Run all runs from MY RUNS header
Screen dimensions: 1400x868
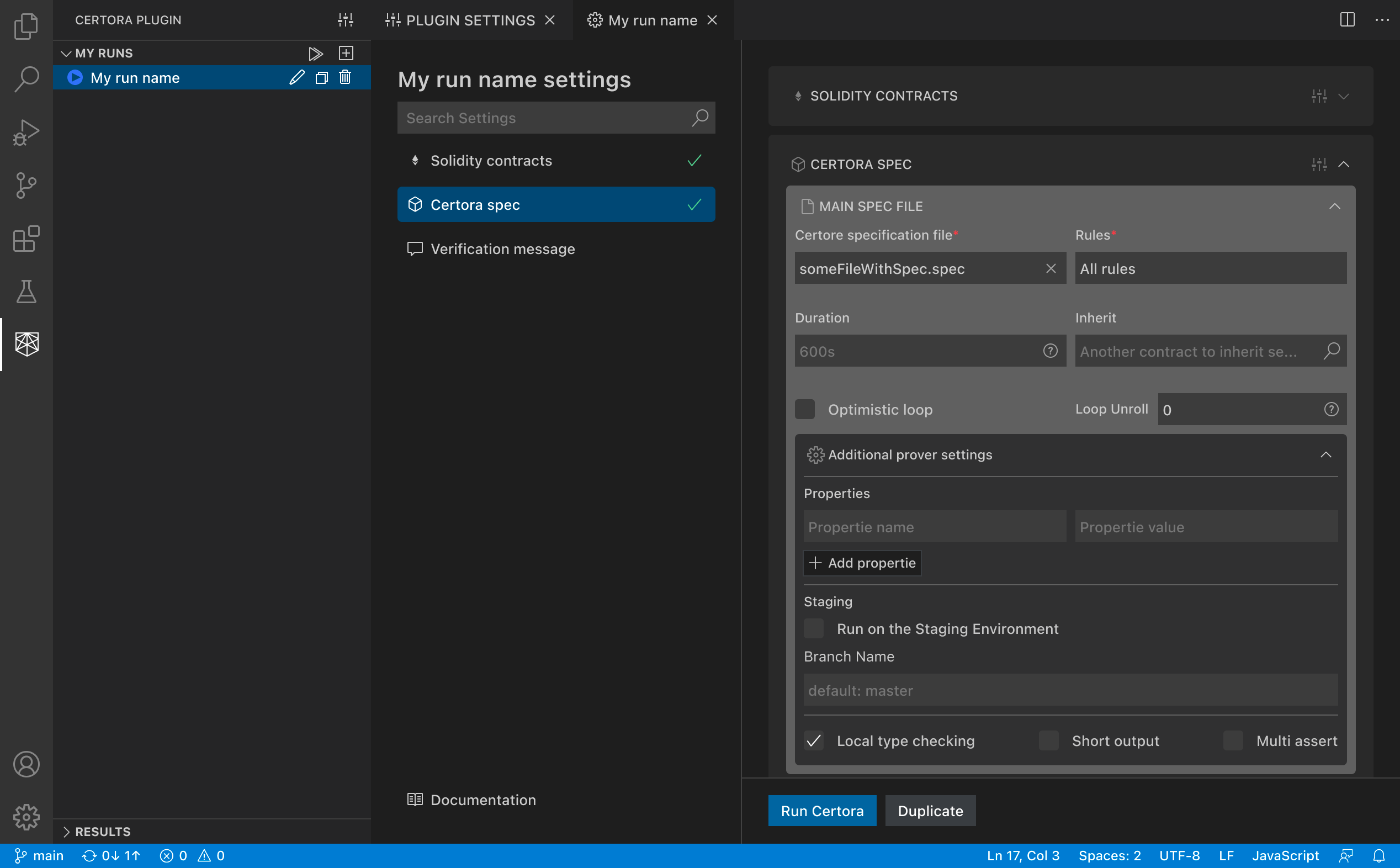316,54
